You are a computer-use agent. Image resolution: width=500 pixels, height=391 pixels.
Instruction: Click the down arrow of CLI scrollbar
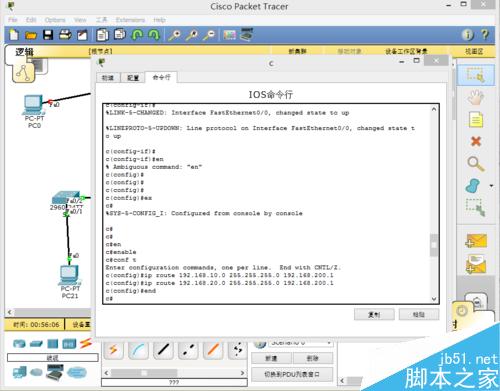pyautogui.click(x=434, y=298)
